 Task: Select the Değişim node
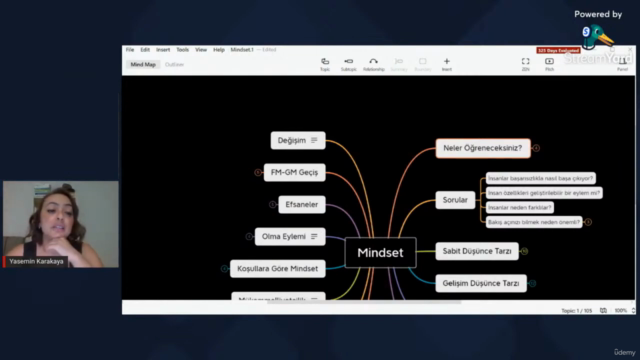coord(298,140)
